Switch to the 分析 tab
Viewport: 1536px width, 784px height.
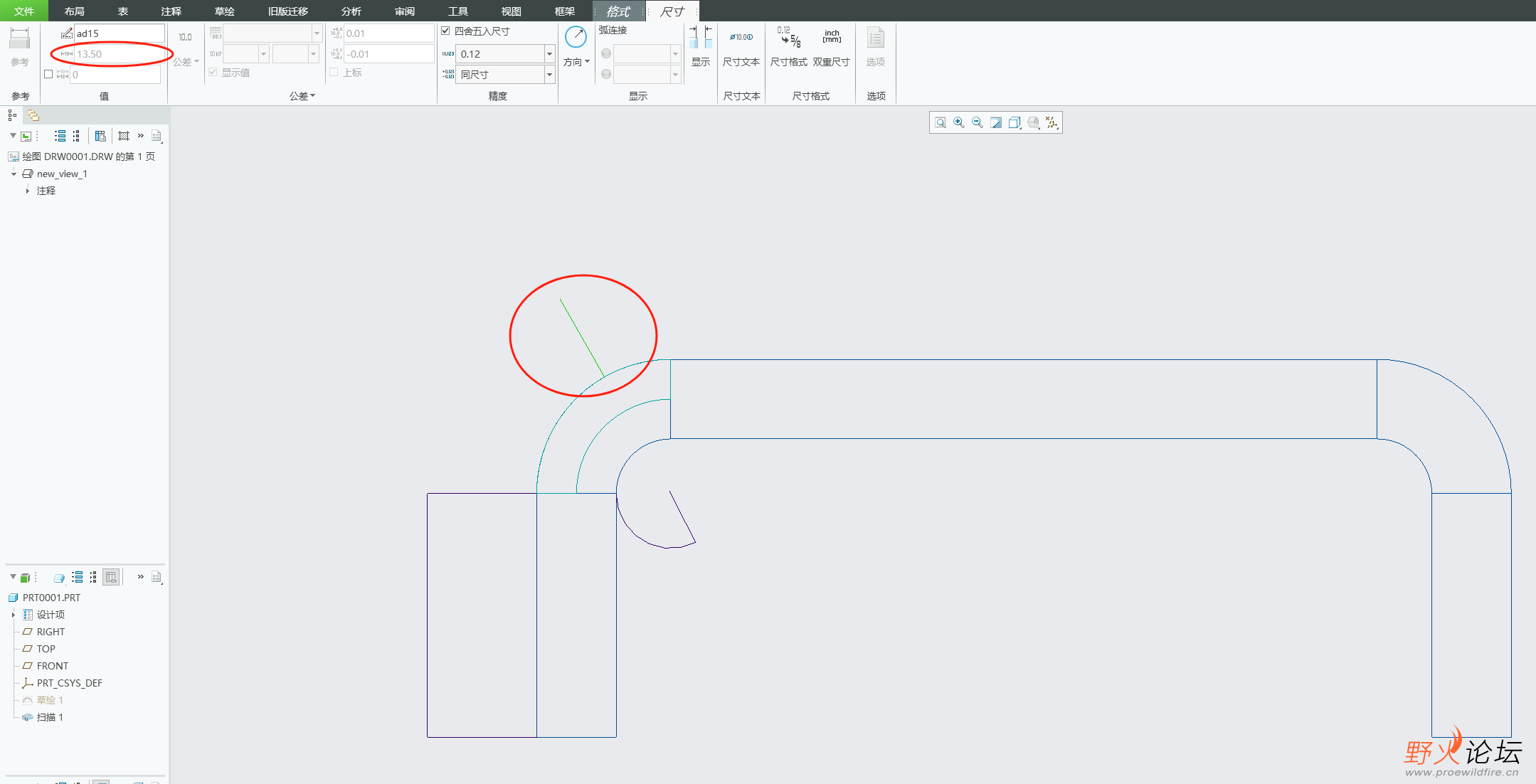pos(351,11)
